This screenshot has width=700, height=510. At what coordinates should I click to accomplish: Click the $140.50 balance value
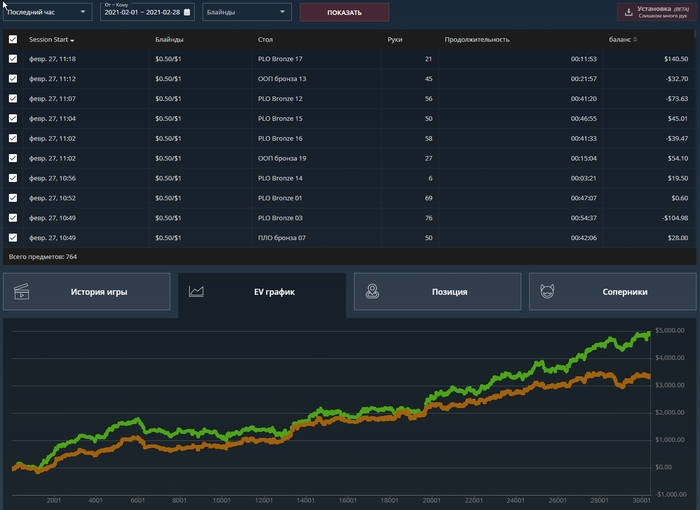[676, 59]
